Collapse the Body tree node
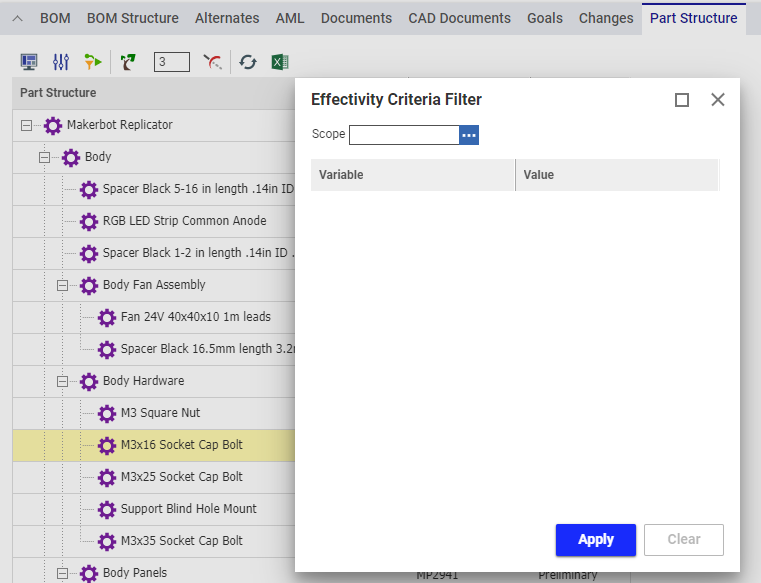 45,158
